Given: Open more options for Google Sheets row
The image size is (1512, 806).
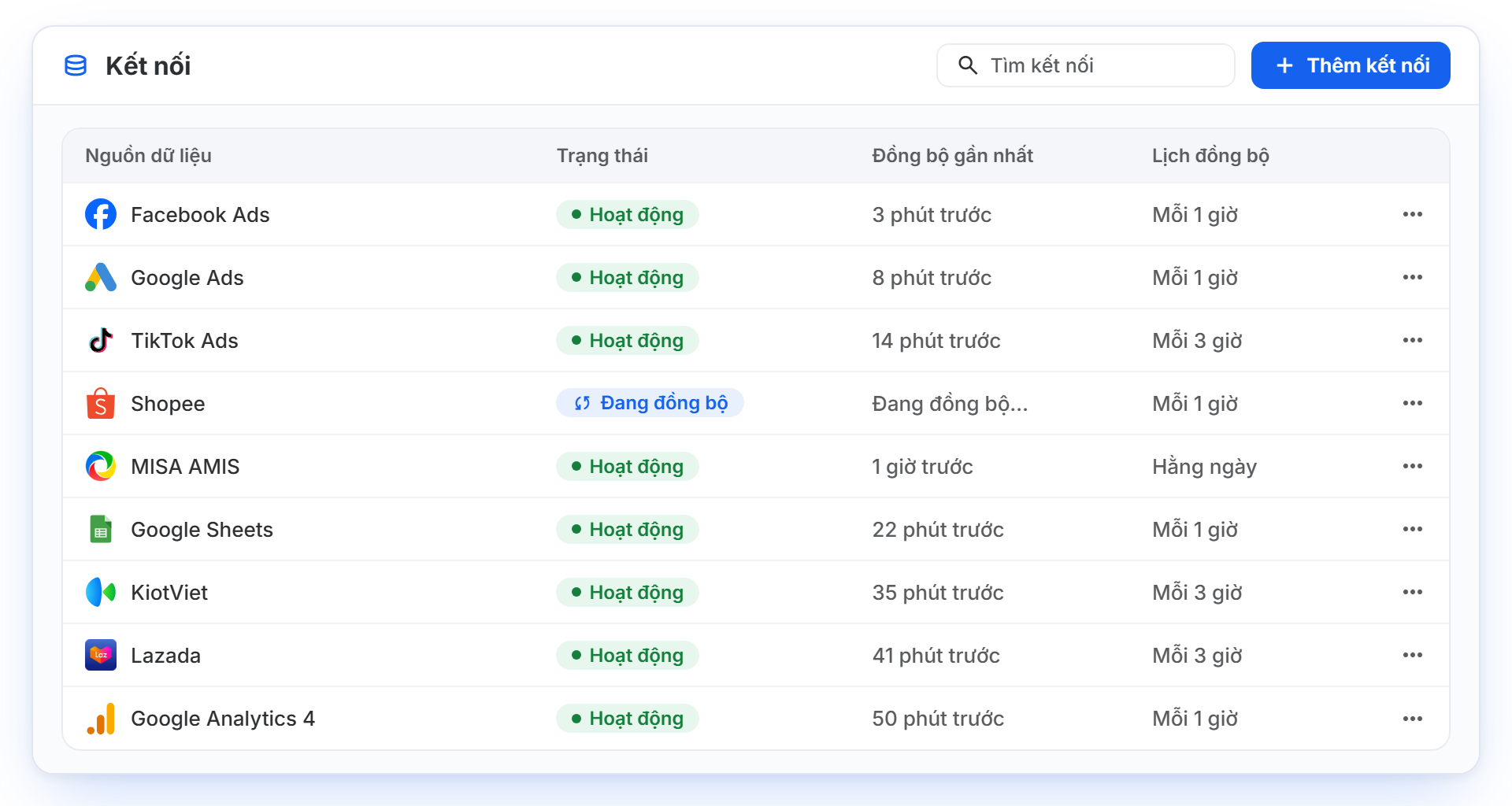Looking at the screenshot, I should (x=1413, y=529).
